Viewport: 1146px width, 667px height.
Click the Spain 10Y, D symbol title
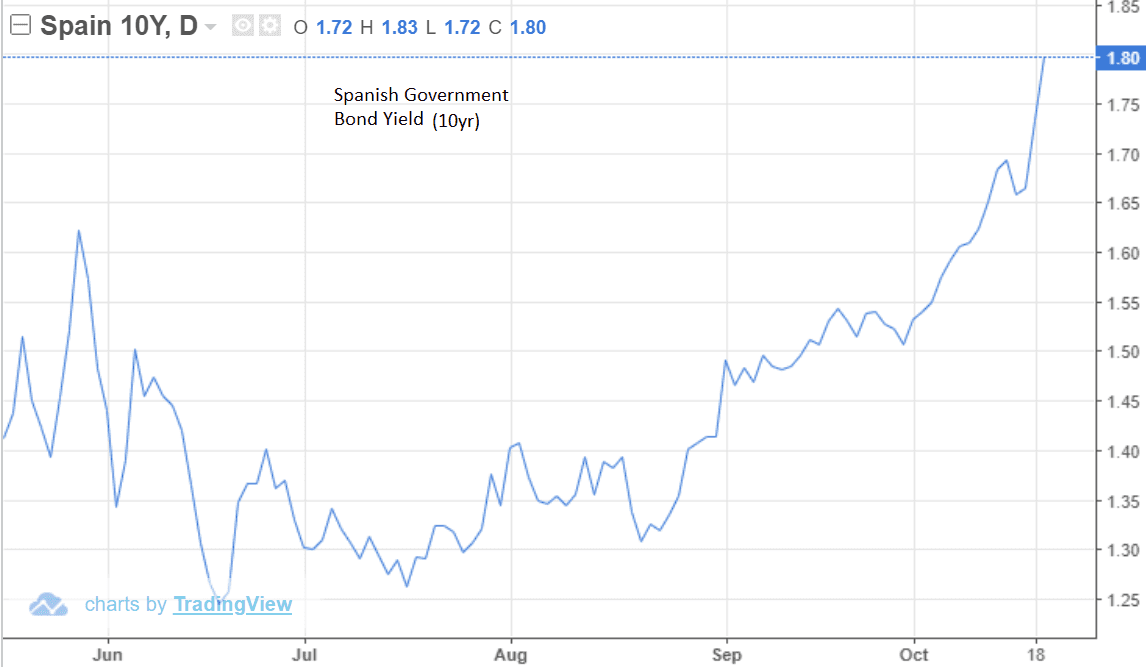coord(118,27)
